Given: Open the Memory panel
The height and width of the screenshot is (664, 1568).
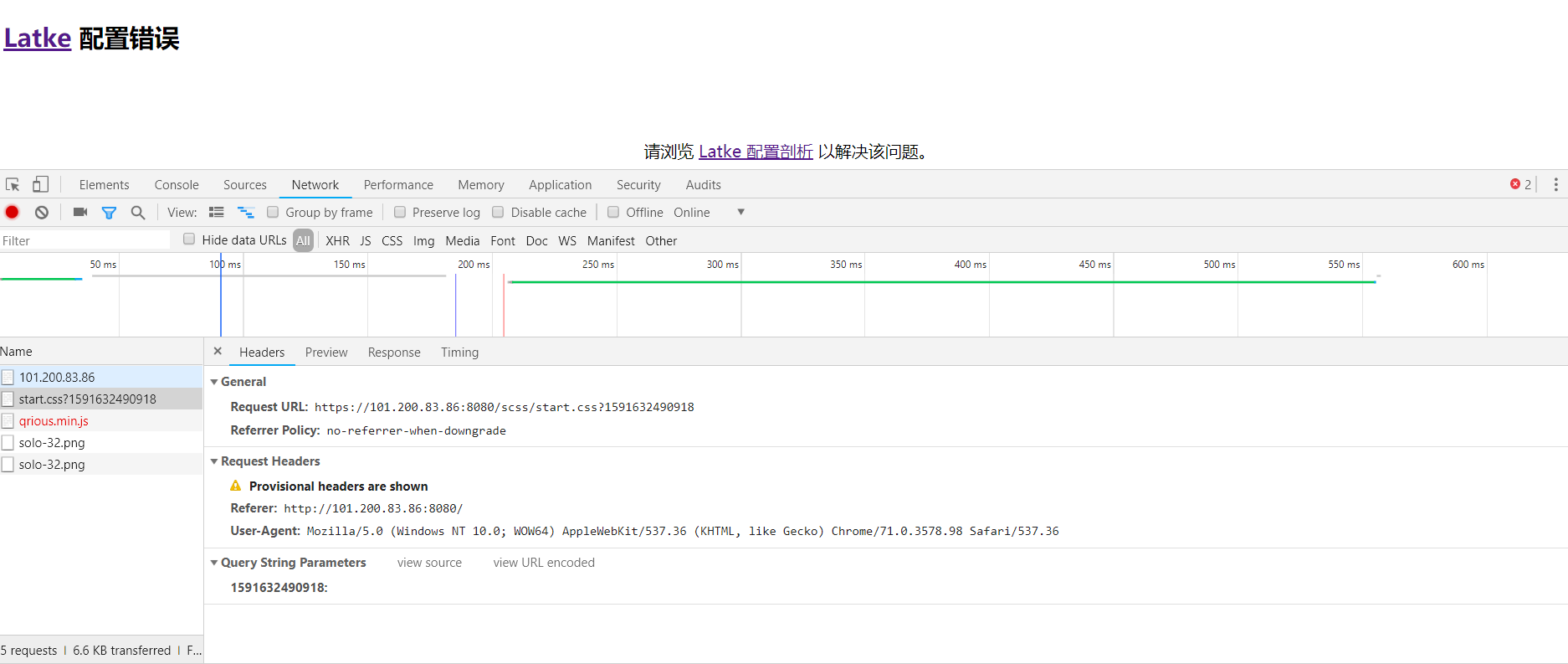Looking at the screenshot, I should point(481,184).
